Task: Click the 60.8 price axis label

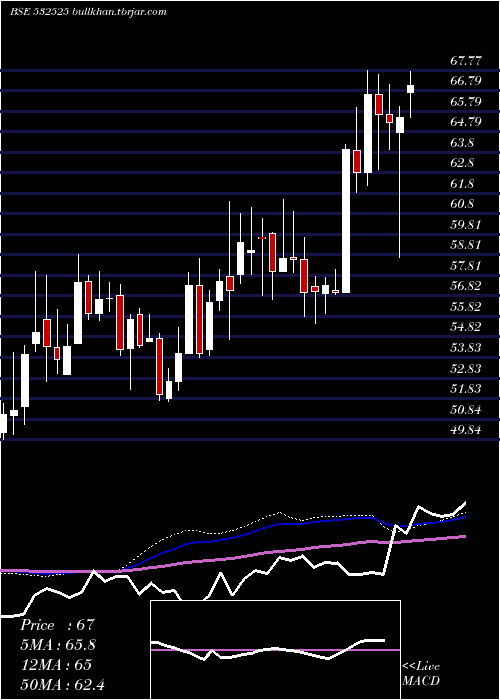Action: (x=462, y=204)
